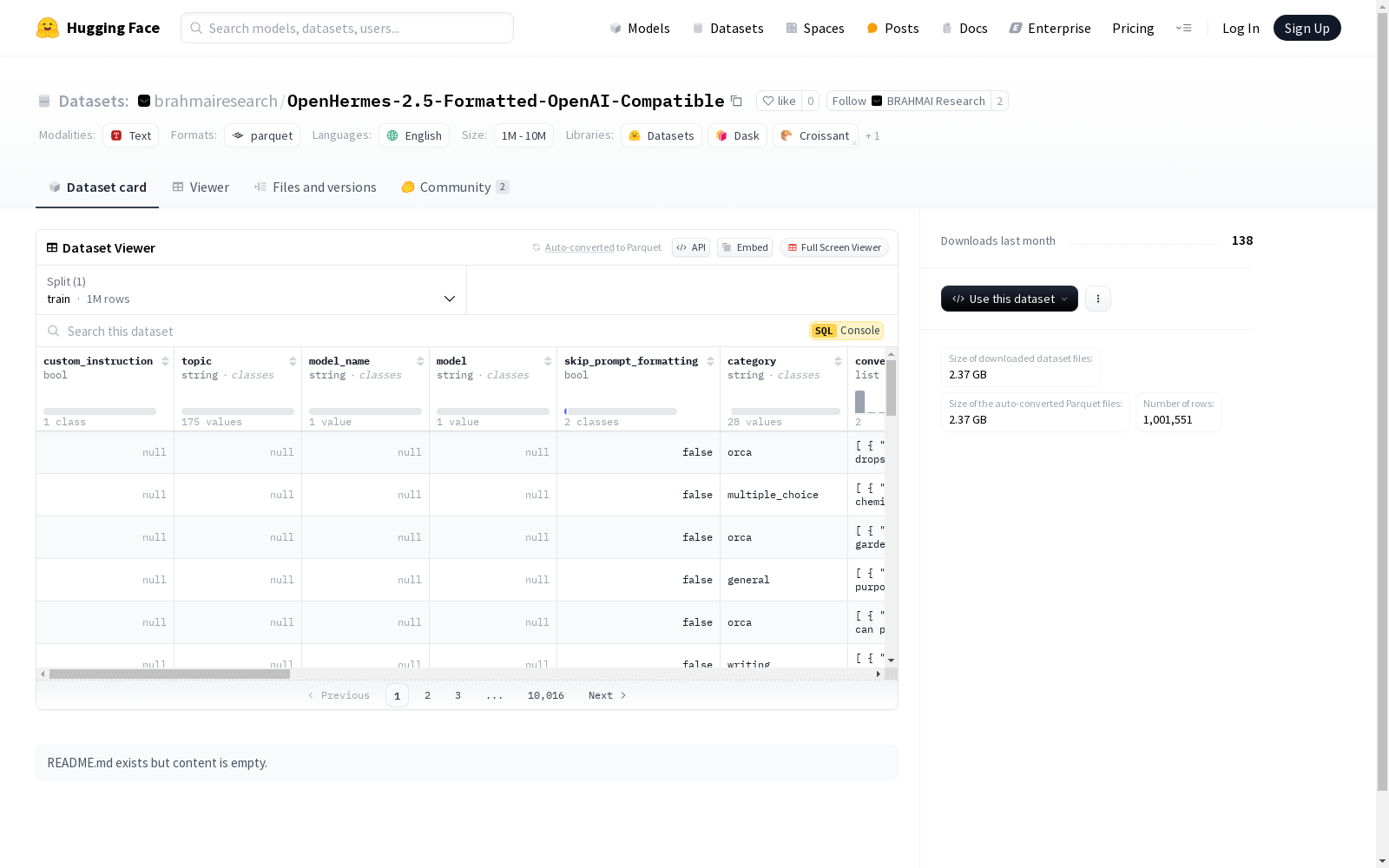Sort the skip_prompt_formatting column
This screenshot has height=868, width=1389.
pyautogui.click(x=710, y=361)
